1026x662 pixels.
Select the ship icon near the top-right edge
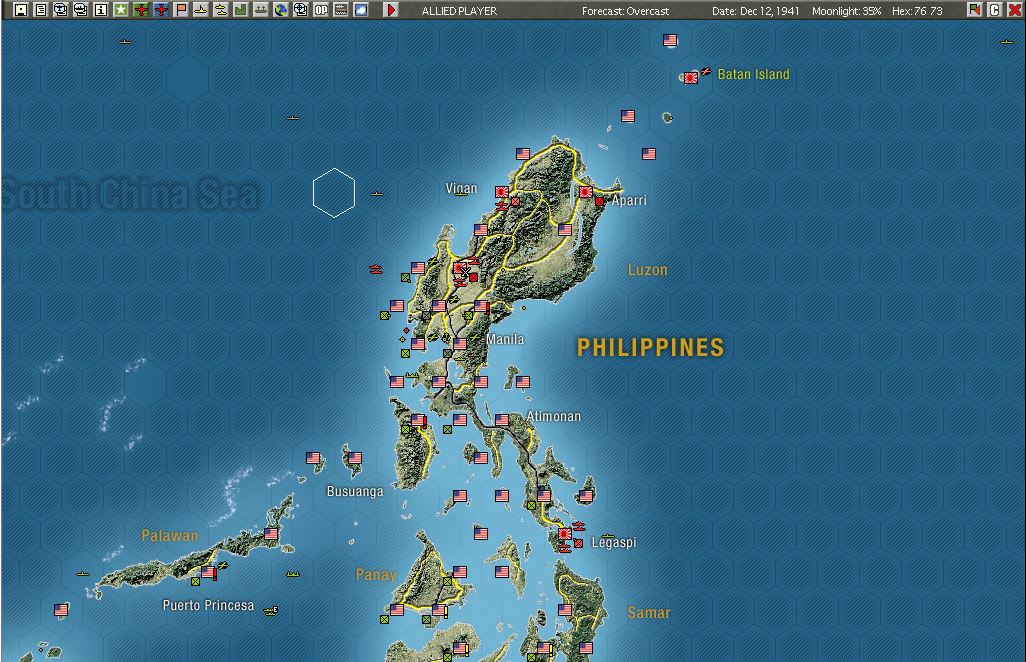point(1006,42)
